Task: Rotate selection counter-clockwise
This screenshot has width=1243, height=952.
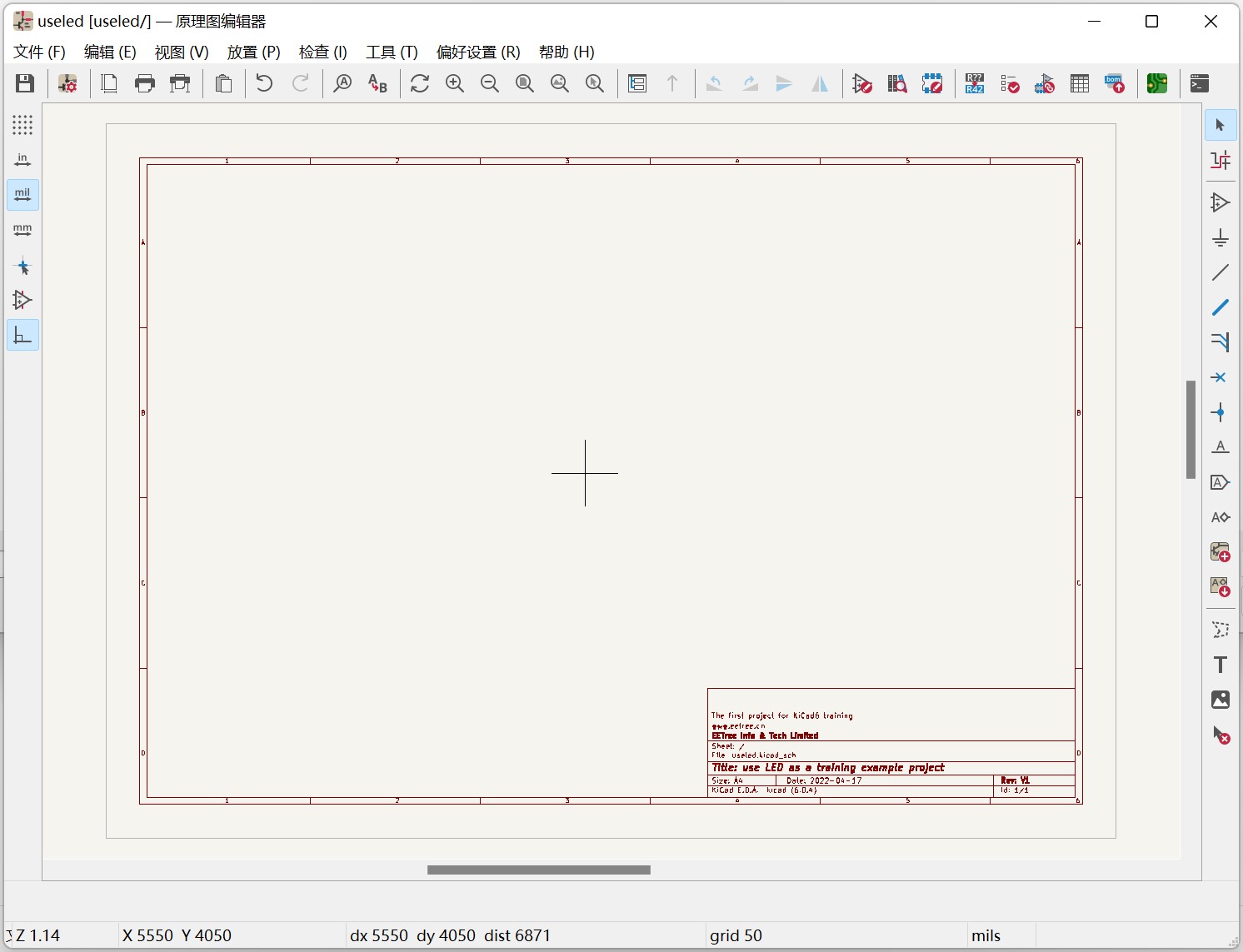Action: click(x=714, y=83)
